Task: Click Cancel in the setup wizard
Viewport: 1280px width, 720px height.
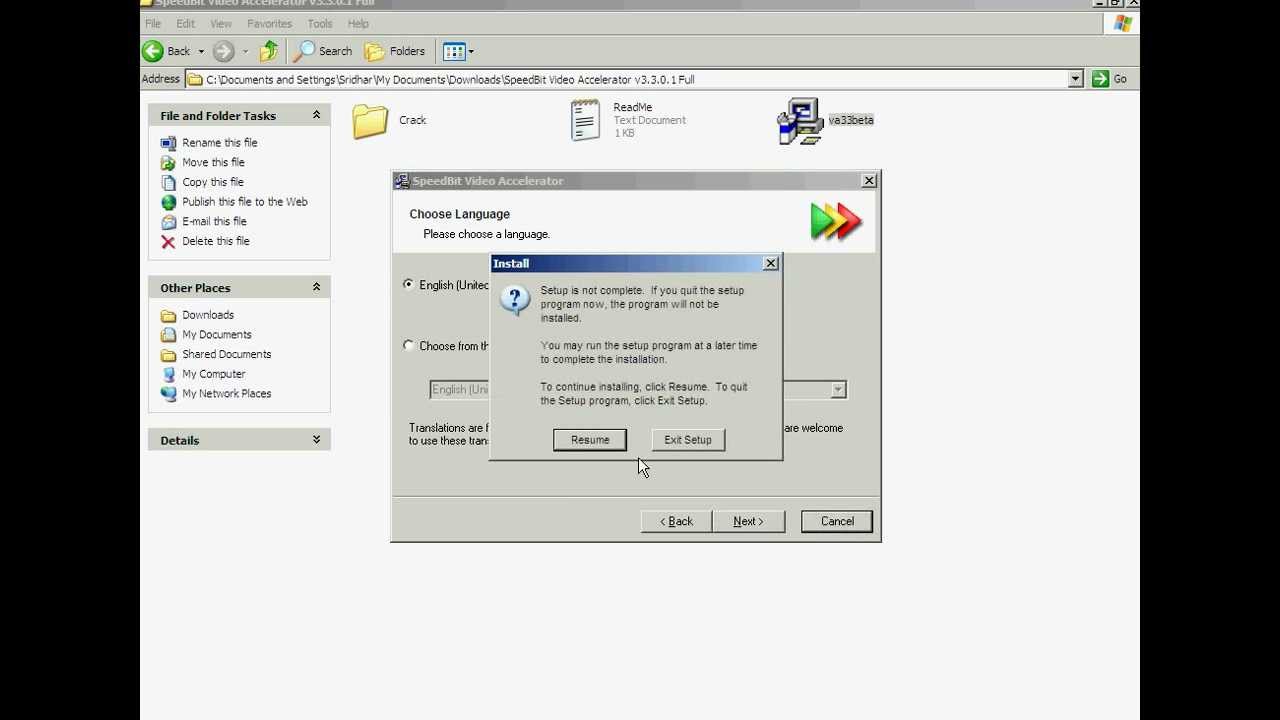Action: (x=837, y=521)
